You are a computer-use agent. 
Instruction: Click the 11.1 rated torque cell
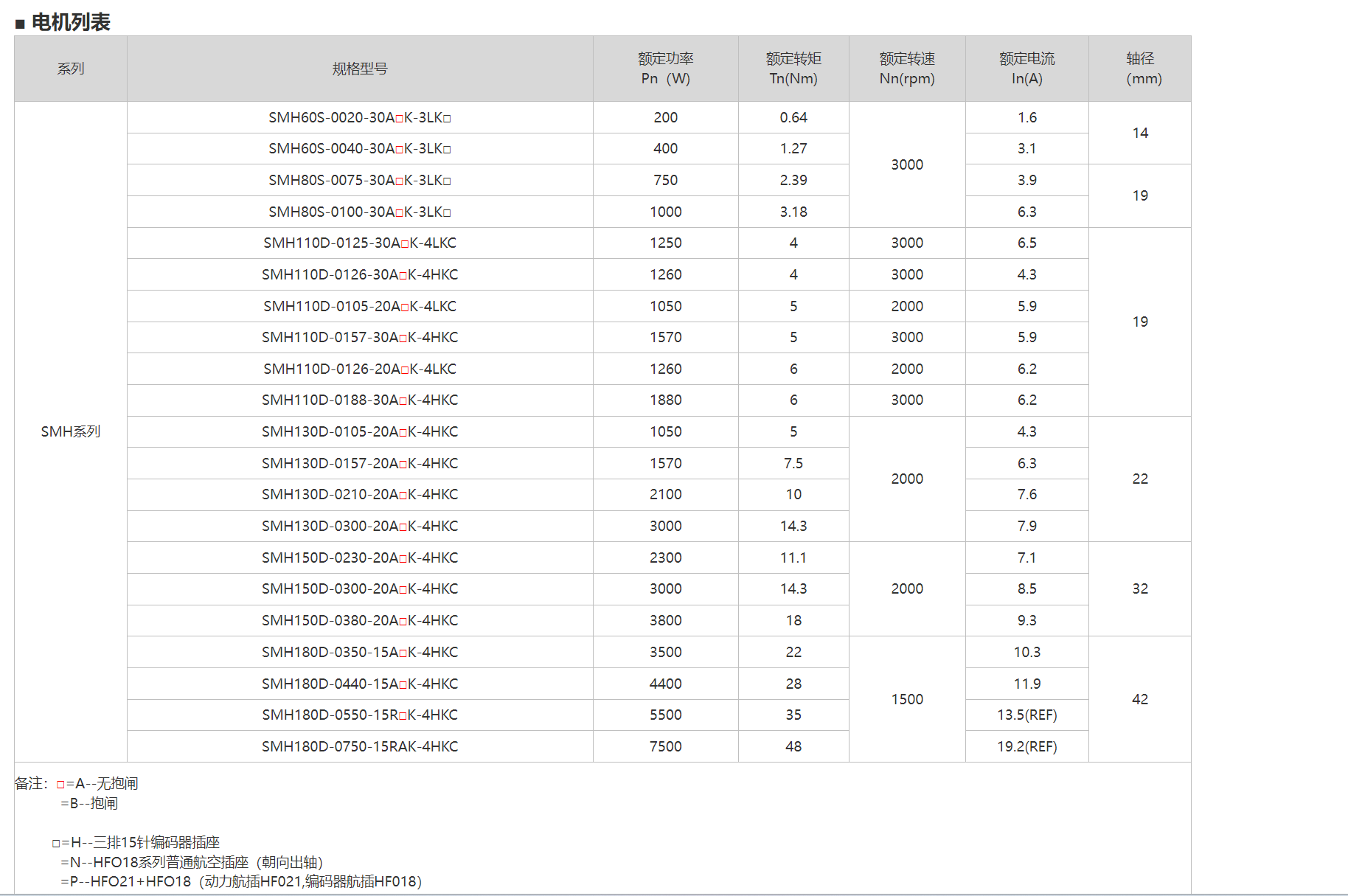[793, 558]
